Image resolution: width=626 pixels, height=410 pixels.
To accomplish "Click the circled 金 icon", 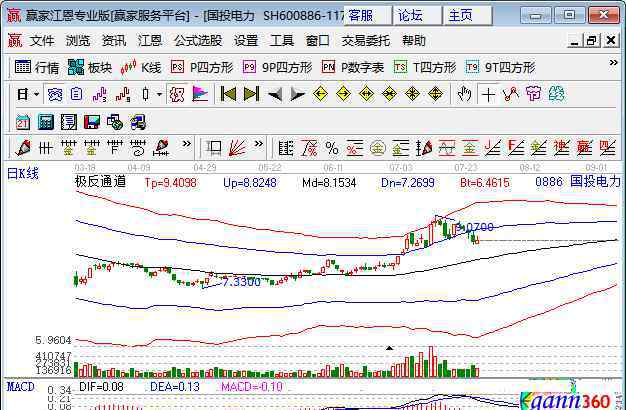I will tap(377, 149).
